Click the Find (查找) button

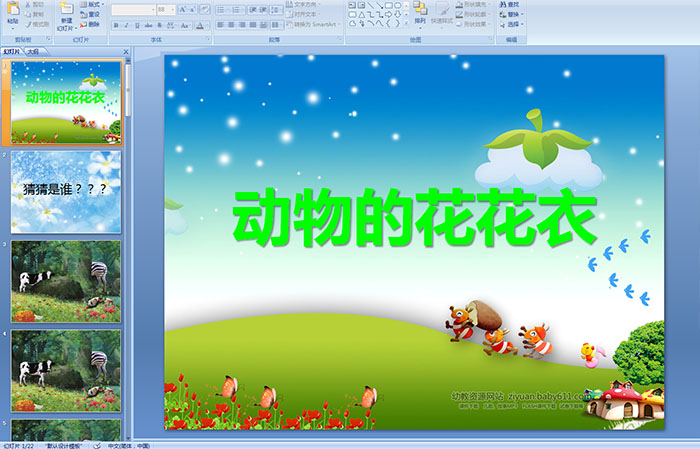pyautogui.click(x=509, y=4)
